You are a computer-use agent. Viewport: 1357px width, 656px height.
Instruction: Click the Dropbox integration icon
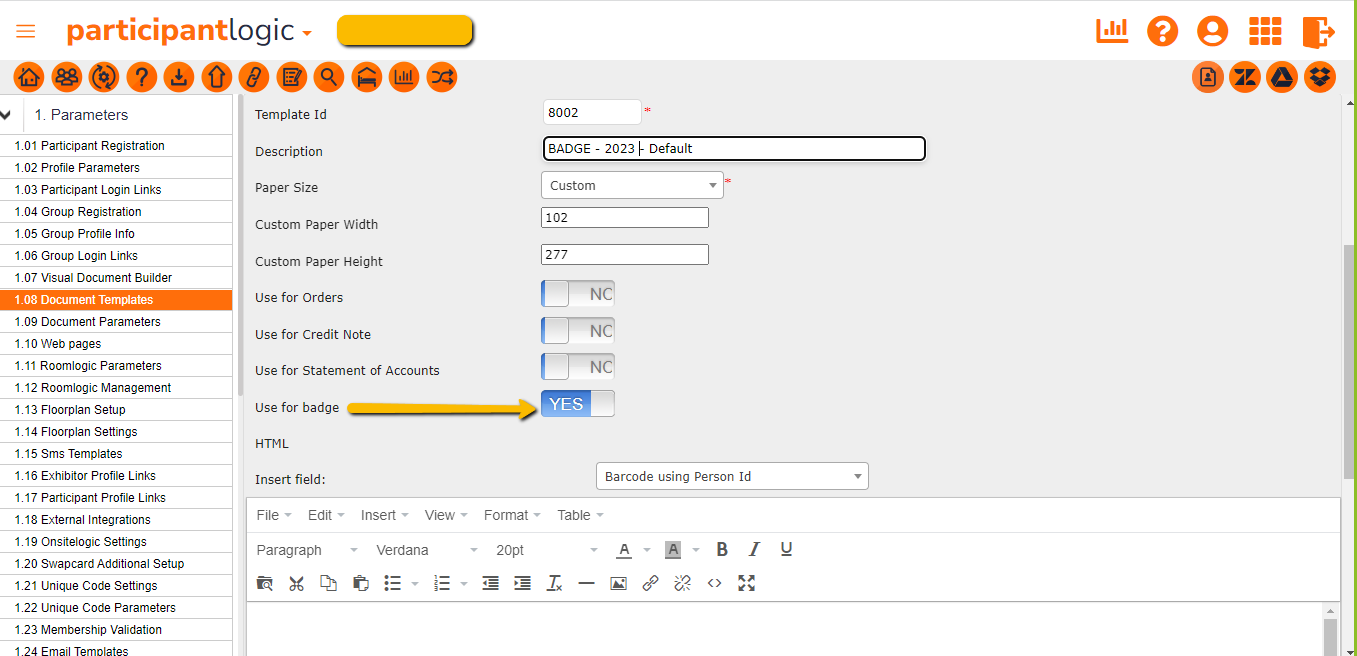pos(1319,77)
